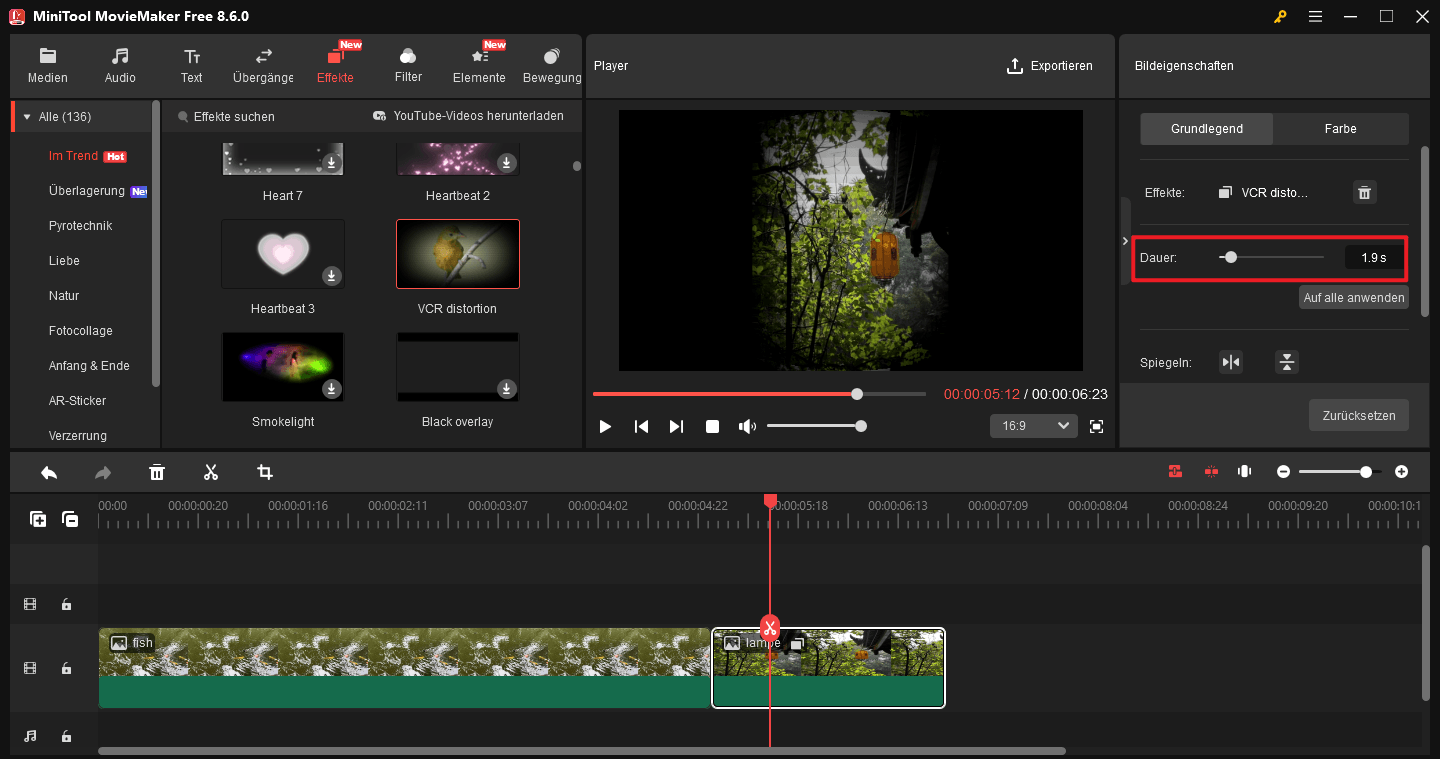
Task: Apply duration to all with Auf alle anwenden
Action: [x=1353, y=297]
